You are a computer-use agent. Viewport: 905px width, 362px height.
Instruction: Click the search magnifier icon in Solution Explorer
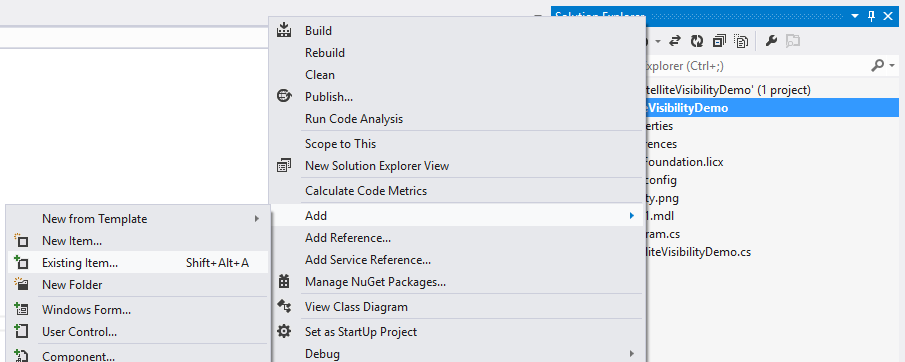pos(878,66)
